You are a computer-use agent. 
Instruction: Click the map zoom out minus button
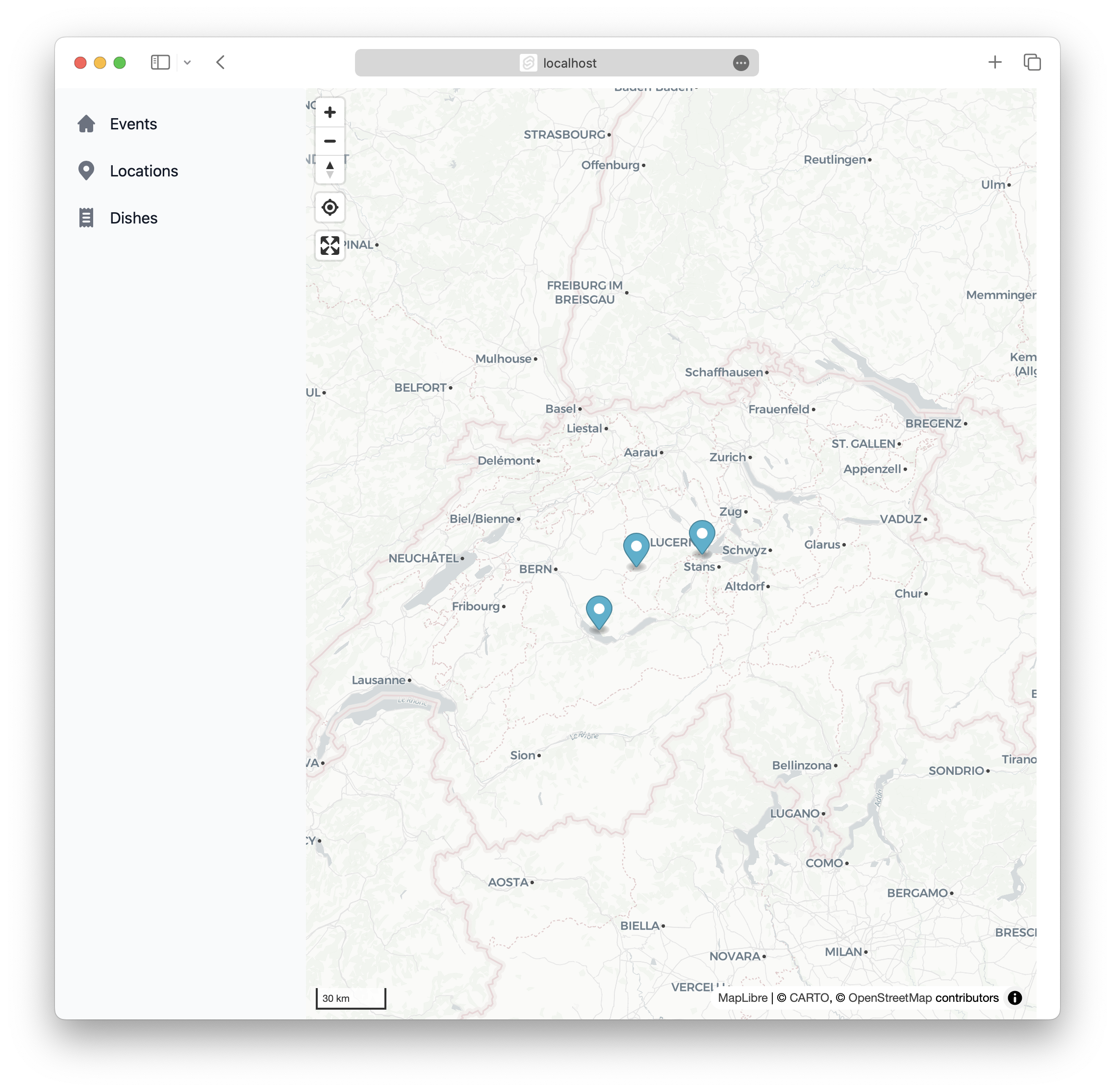[x=329, y=141]
